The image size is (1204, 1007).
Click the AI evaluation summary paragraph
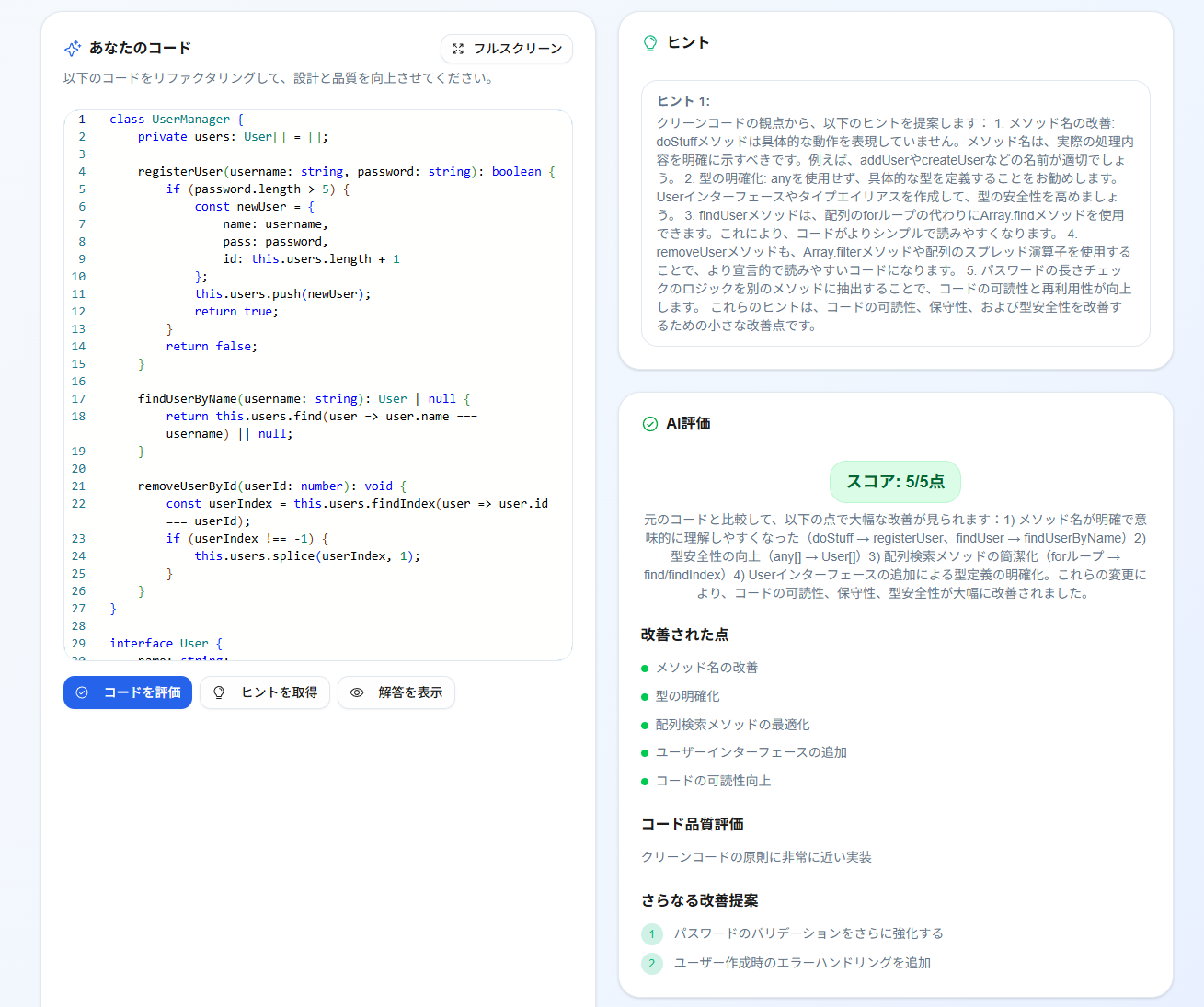tap(895, 556)
